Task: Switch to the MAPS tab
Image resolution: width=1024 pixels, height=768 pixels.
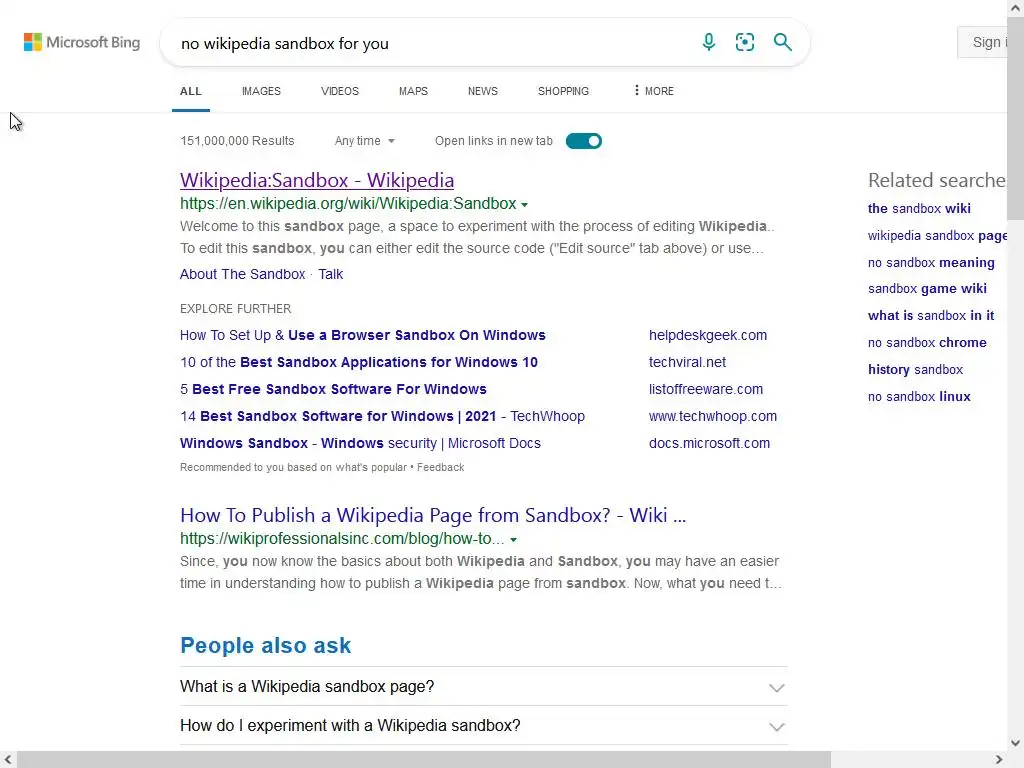Action: click(x=413, y=91)
